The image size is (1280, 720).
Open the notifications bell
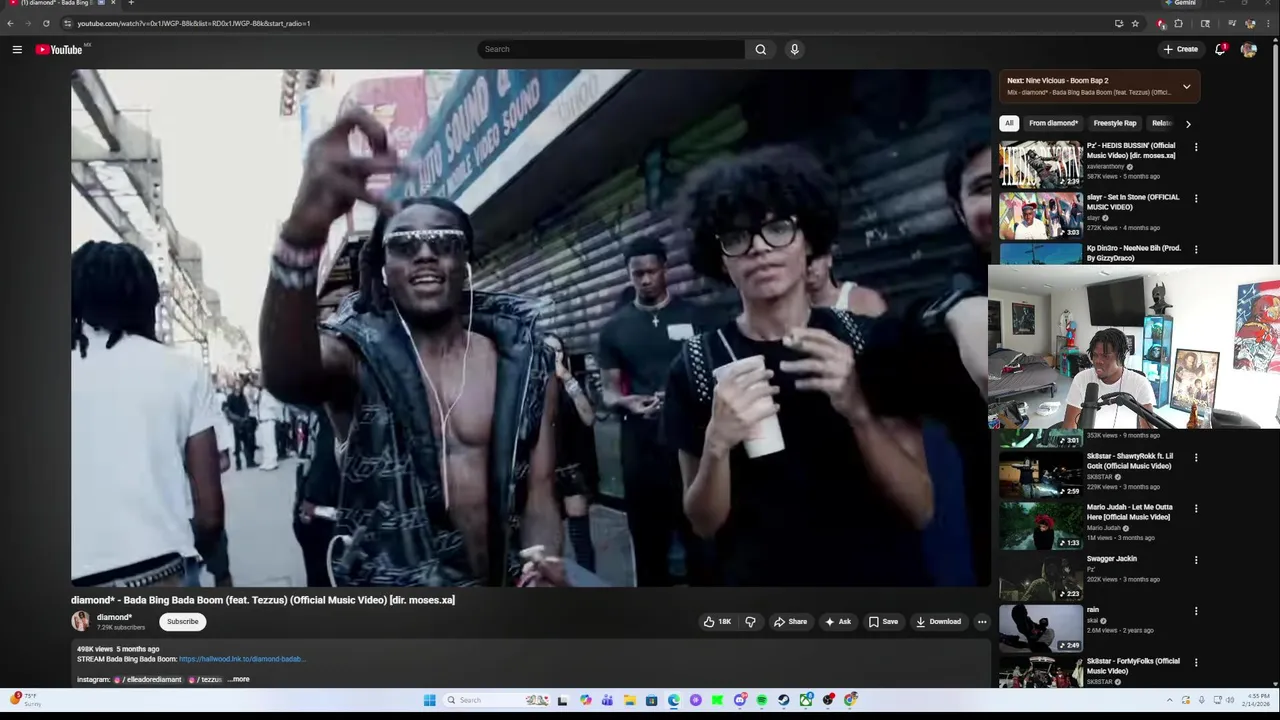(1220, 49)
